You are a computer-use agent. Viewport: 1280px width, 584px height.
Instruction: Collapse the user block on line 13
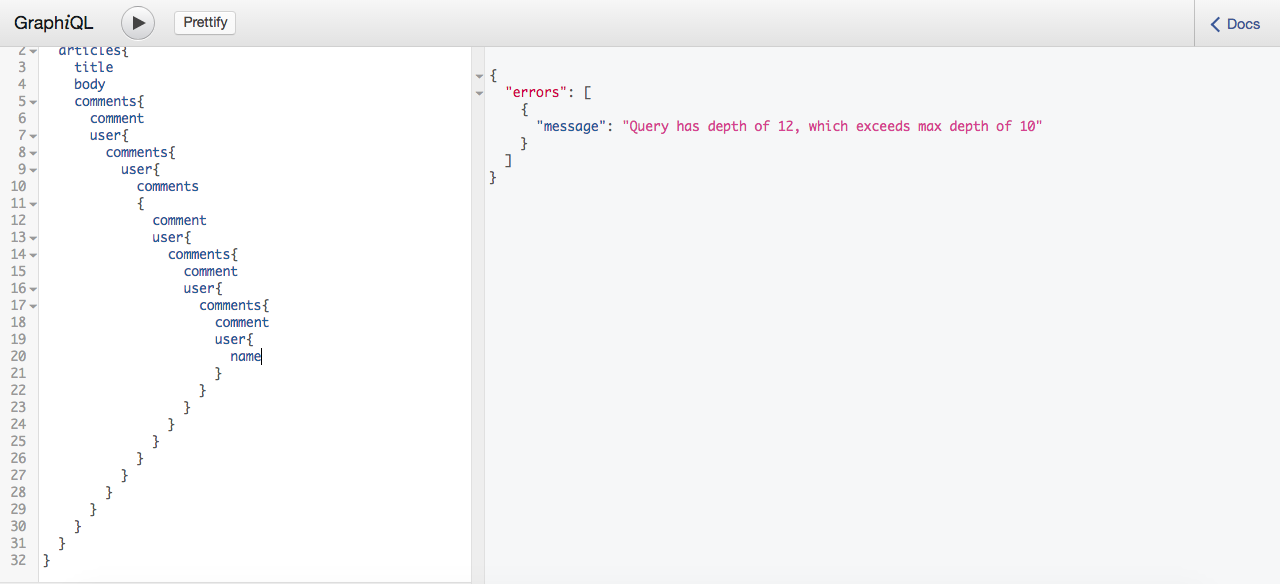pos(33,238)
